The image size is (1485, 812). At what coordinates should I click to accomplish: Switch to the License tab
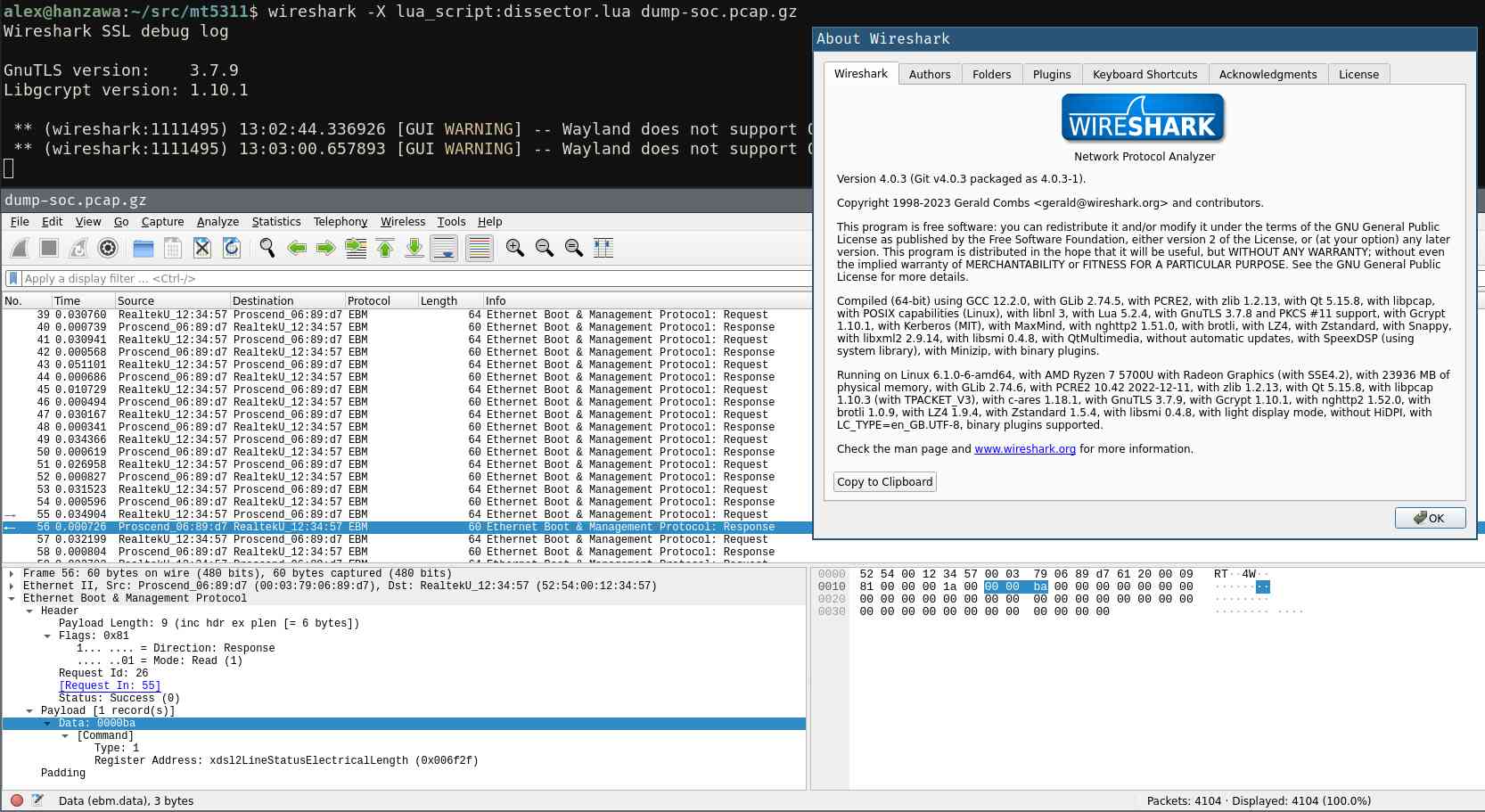tap(1358, 75)
